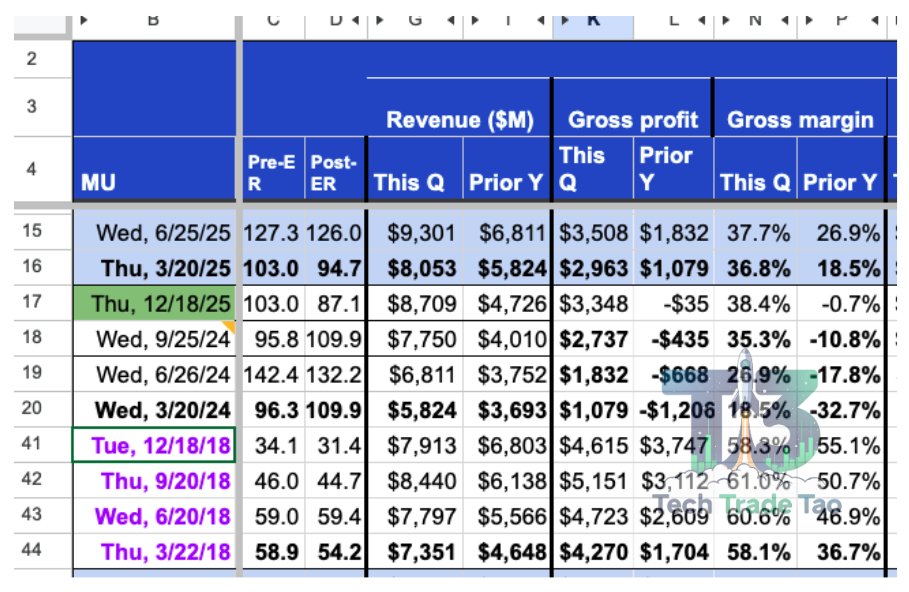Click the -$35 prior gross profit

(x=672, y=303)
